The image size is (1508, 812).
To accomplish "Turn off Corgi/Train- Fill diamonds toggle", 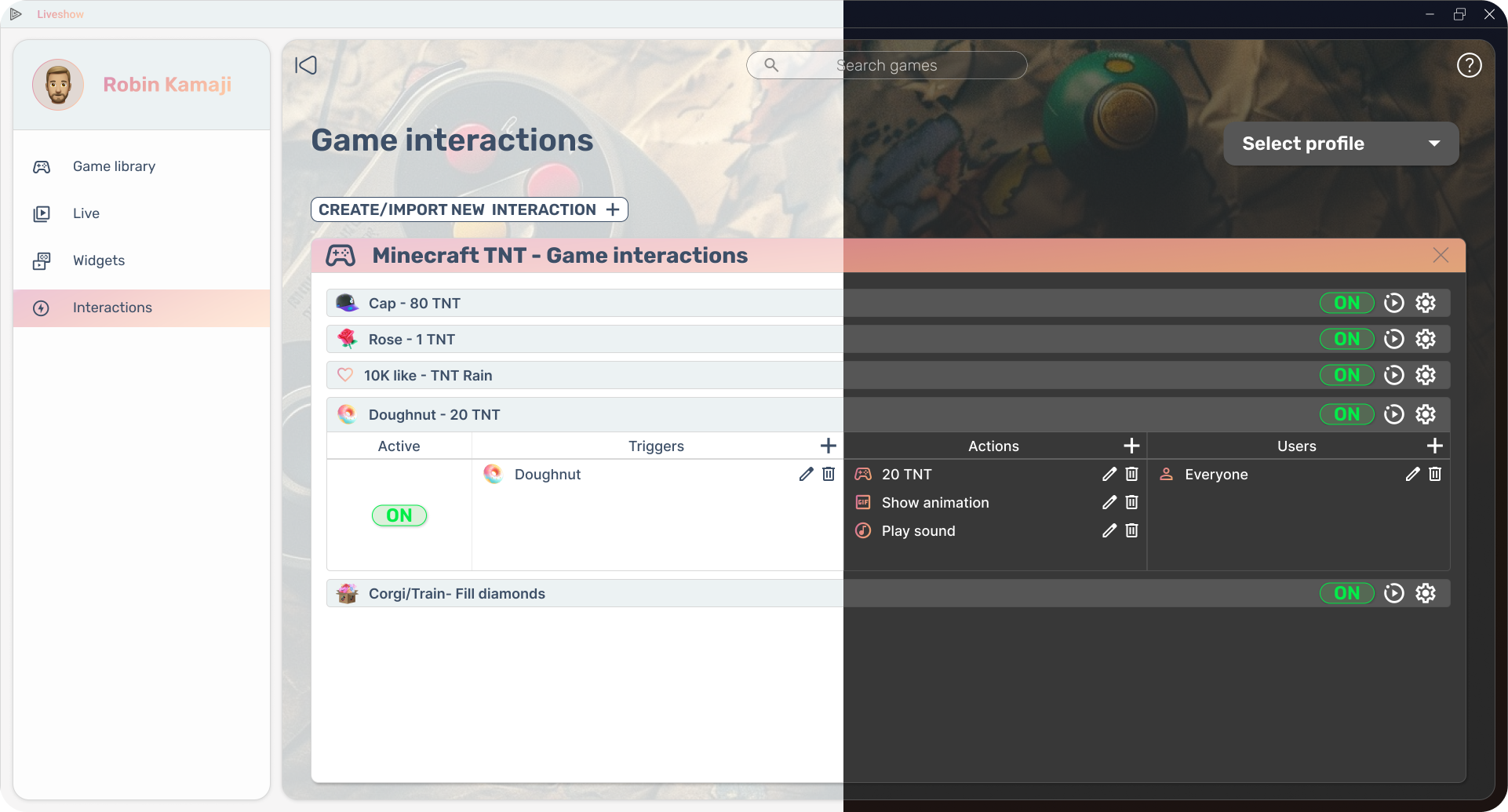I will [x=1346, y=593].
